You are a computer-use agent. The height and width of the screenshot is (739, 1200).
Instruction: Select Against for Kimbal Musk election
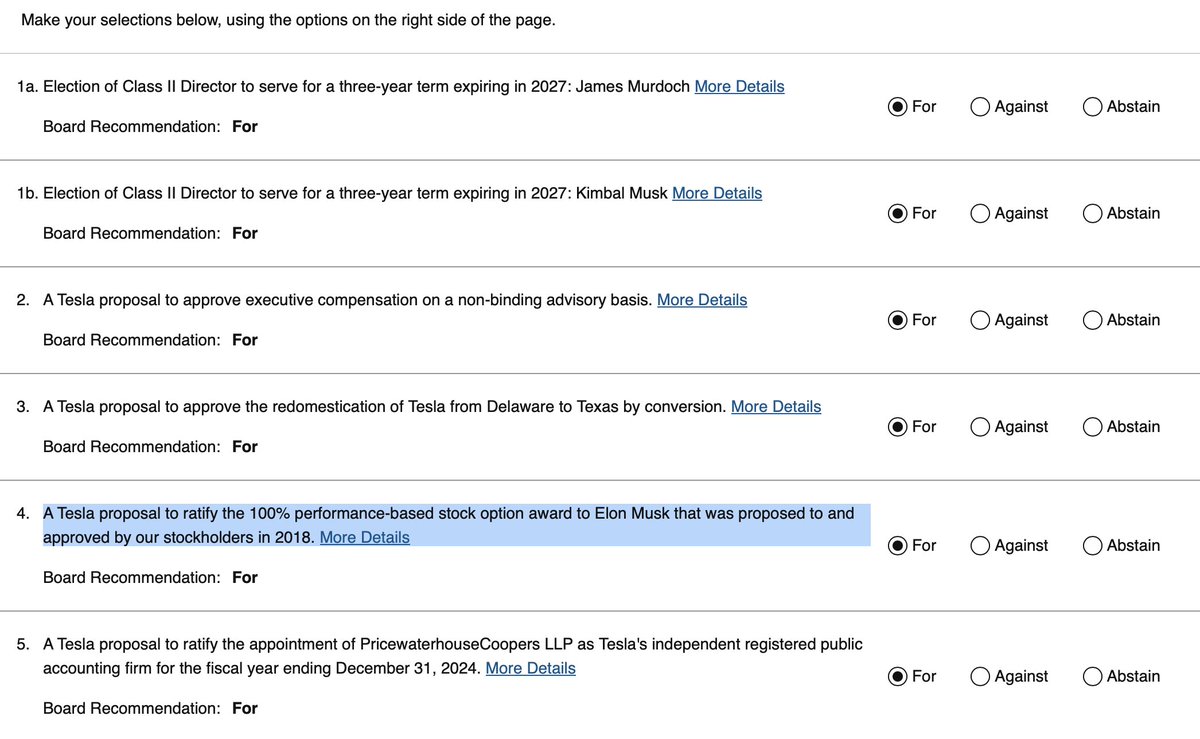980,213
